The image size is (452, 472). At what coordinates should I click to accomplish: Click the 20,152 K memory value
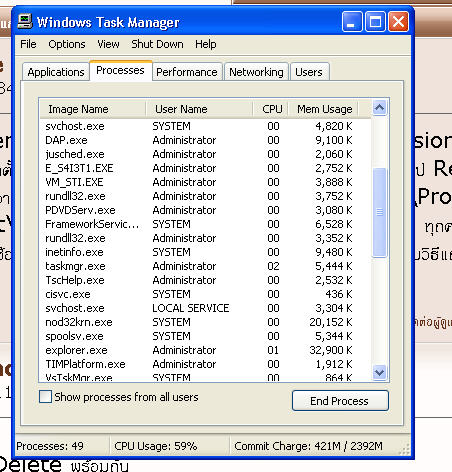coord(331,322)
